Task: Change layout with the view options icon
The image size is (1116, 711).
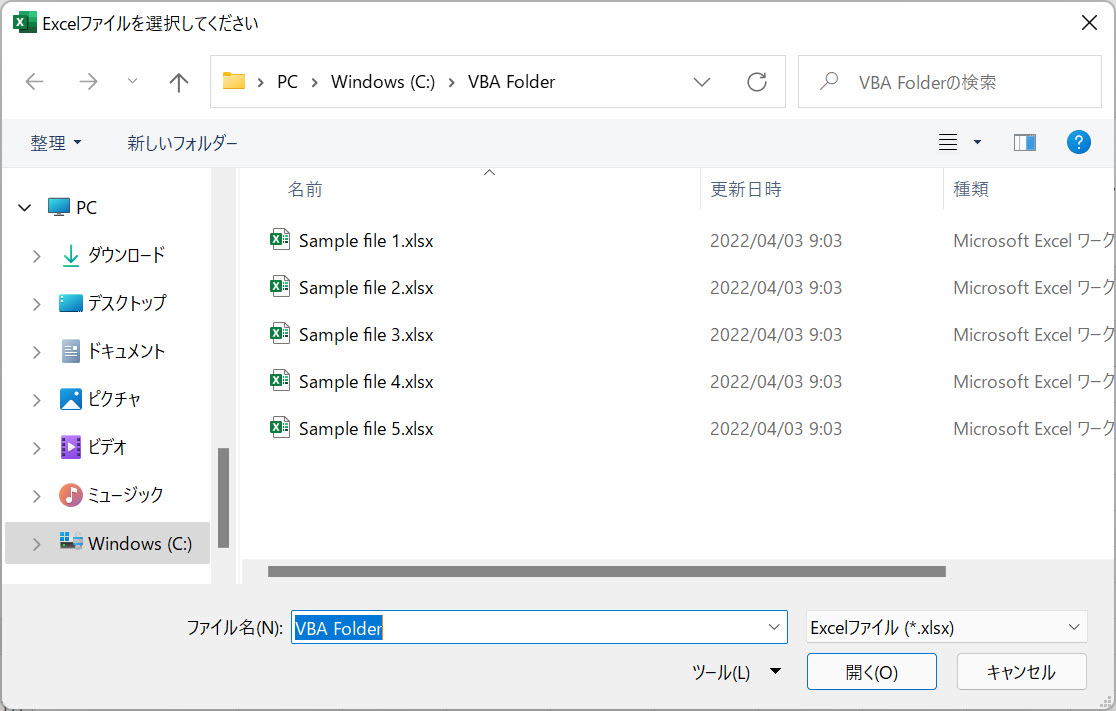Action: tap(947, 142)
